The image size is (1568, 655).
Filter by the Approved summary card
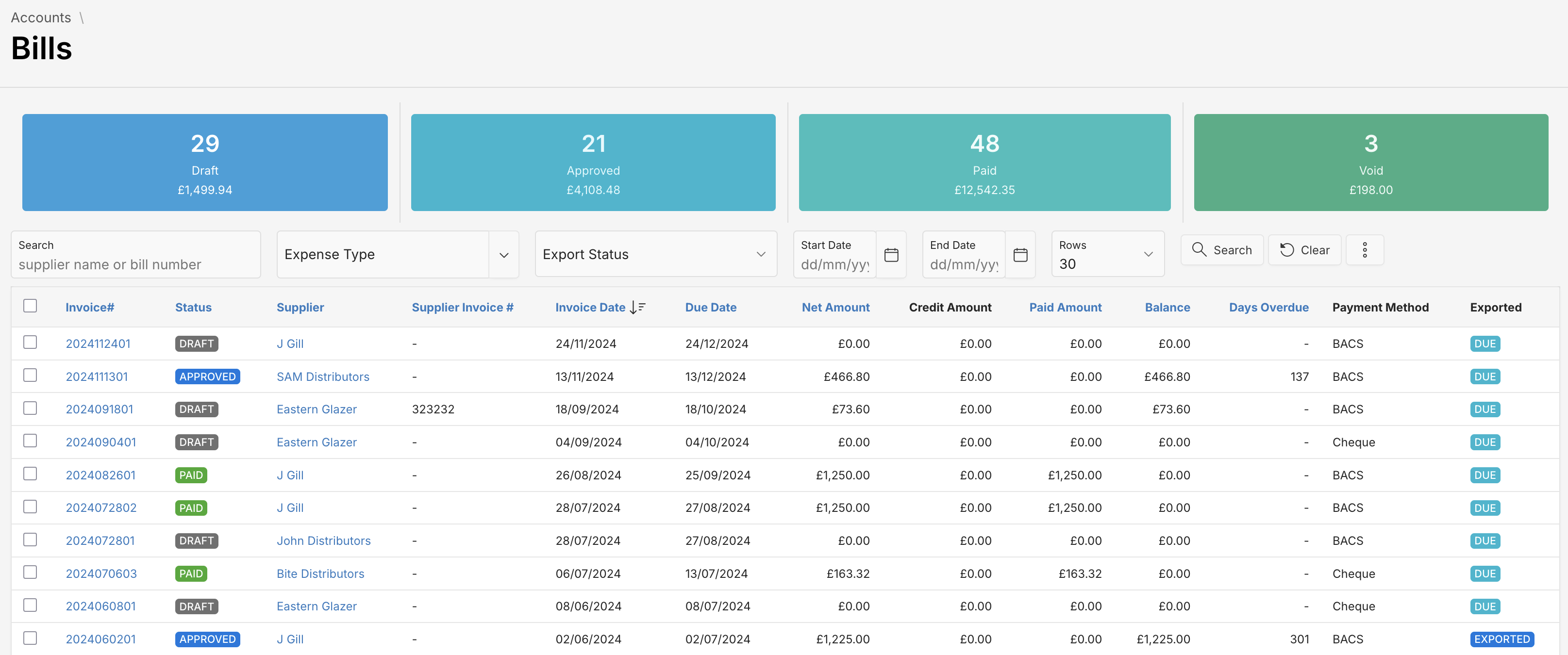click(593, 163)
